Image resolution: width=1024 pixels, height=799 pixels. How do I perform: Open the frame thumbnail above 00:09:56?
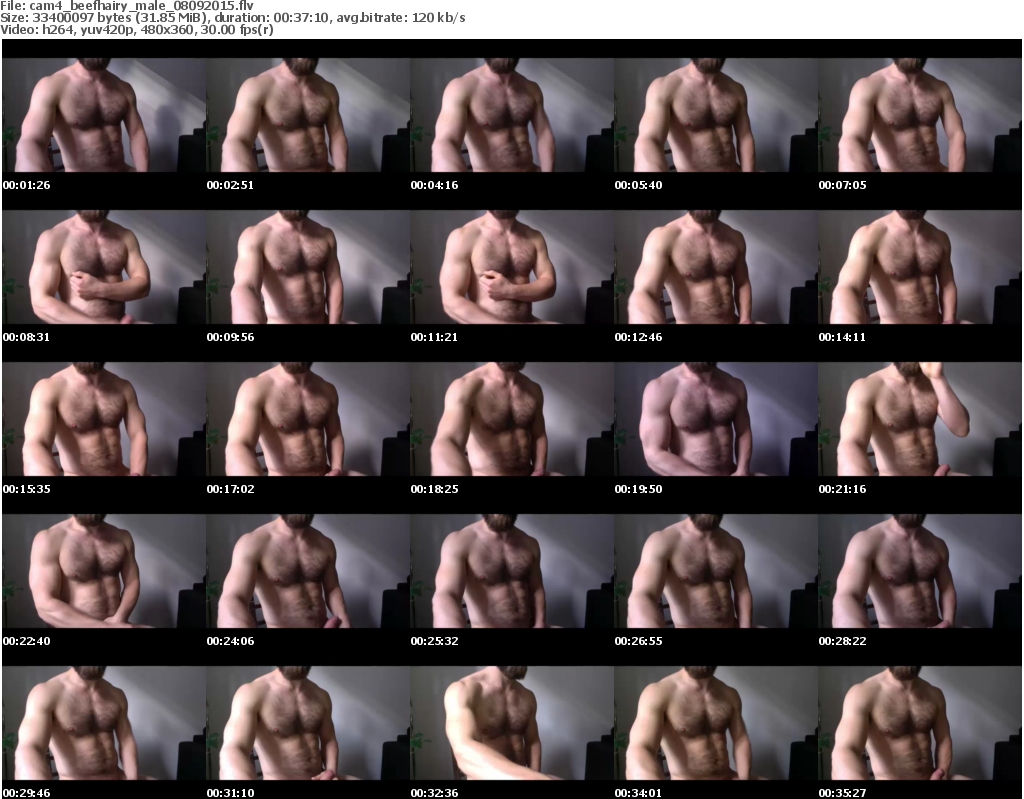point(308,267)
